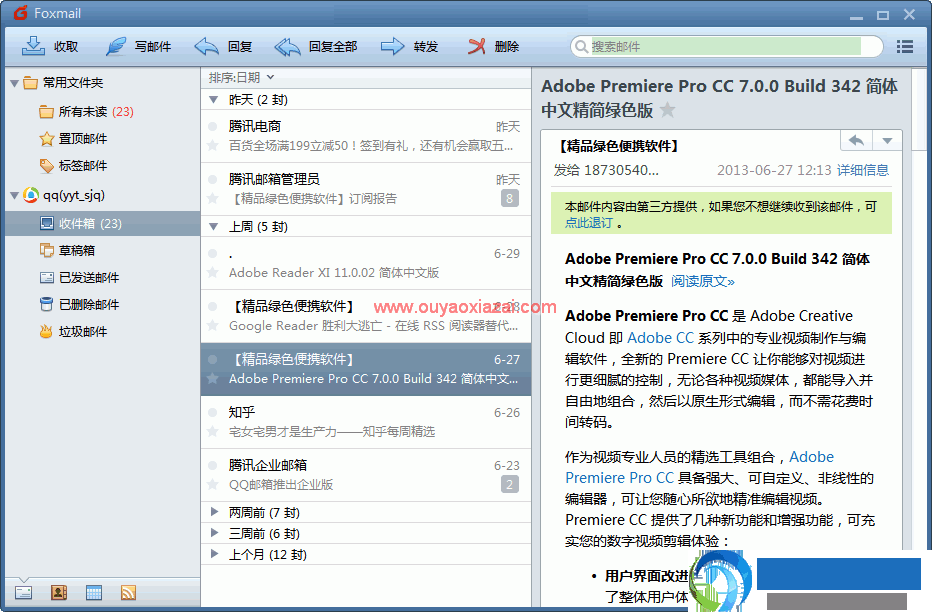Open the 腾讯邮箱管理员 email

(x=366, y=189)
